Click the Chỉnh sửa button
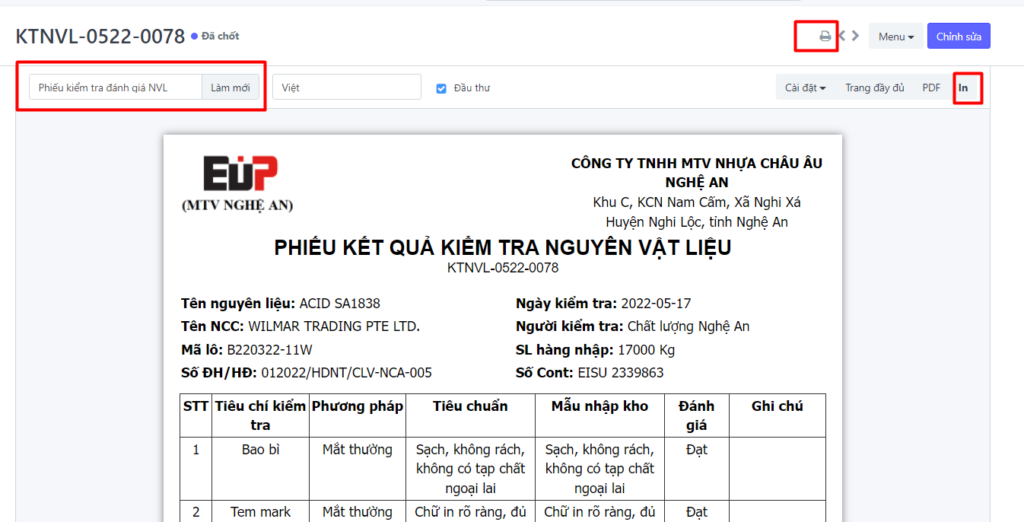This screenshot has height=522, width=1024. pyautogui.click(x=958, y=37)
